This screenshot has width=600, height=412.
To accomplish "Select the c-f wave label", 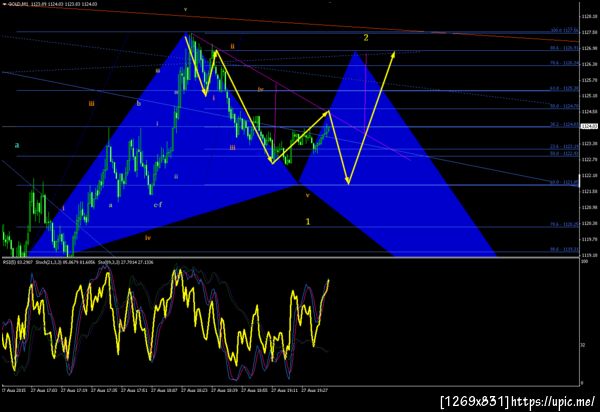I will click(x=158, y=205).
